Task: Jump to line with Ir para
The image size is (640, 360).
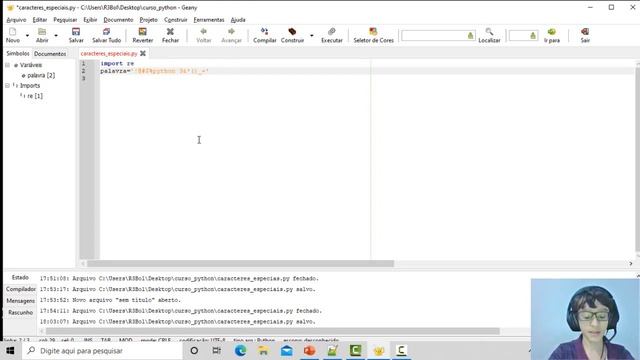Action: (x=551, y=36)
